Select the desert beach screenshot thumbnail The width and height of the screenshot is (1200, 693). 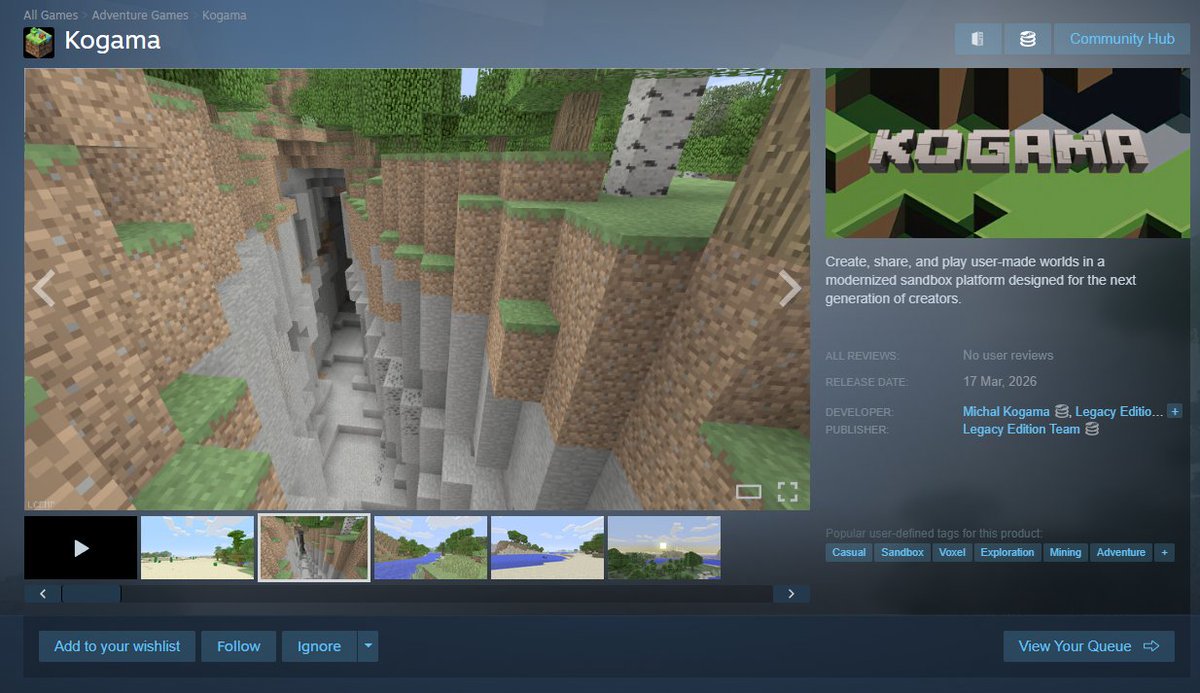point(198,548)
